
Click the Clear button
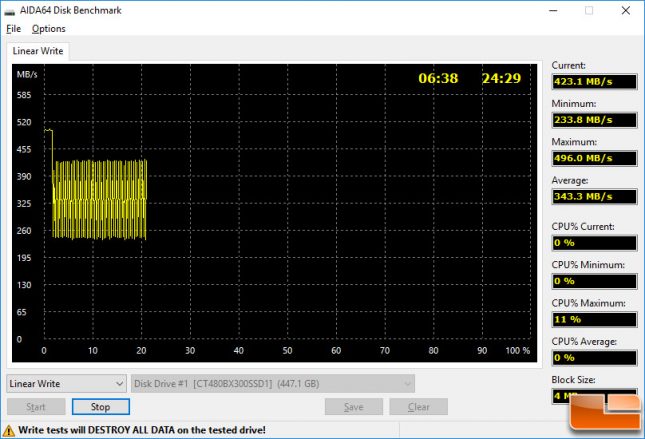[418, 407]
